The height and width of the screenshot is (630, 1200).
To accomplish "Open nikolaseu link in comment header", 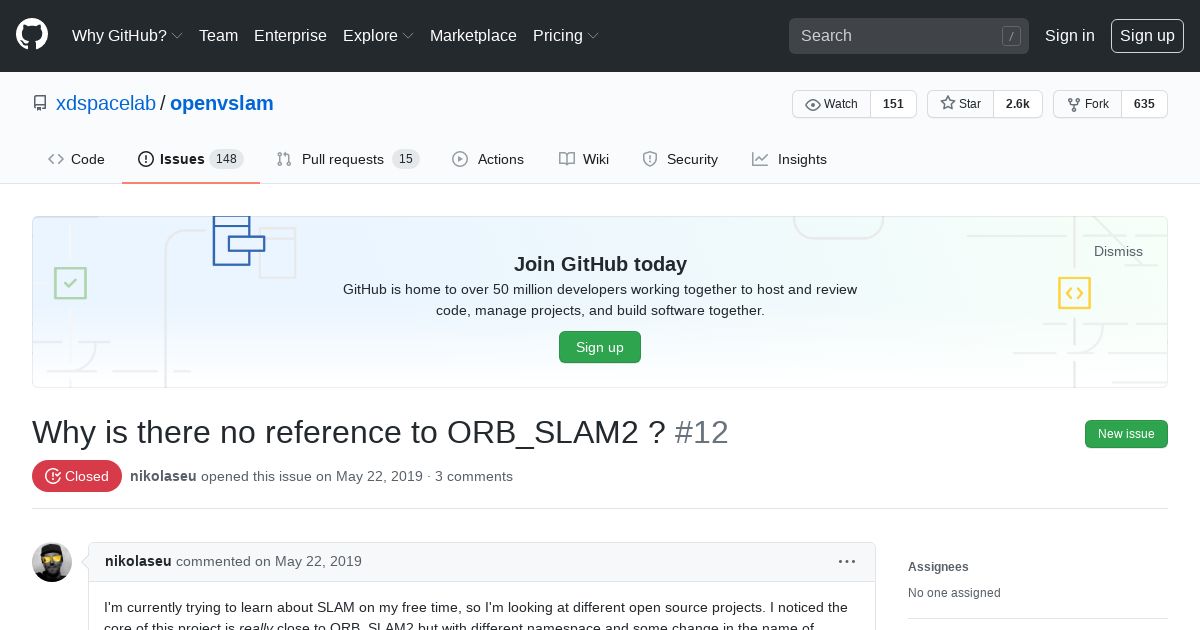I will (x=138, y=561).
